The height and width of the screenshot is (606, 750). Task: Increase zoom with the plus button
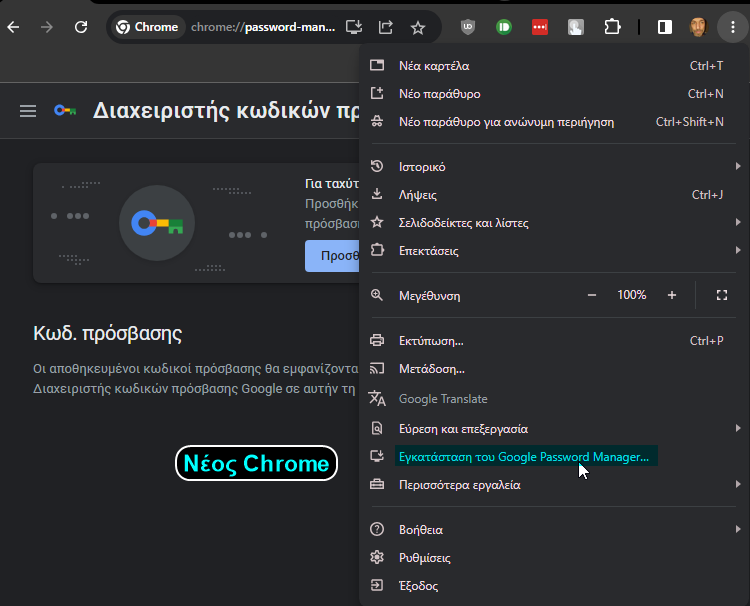point(672,295)
